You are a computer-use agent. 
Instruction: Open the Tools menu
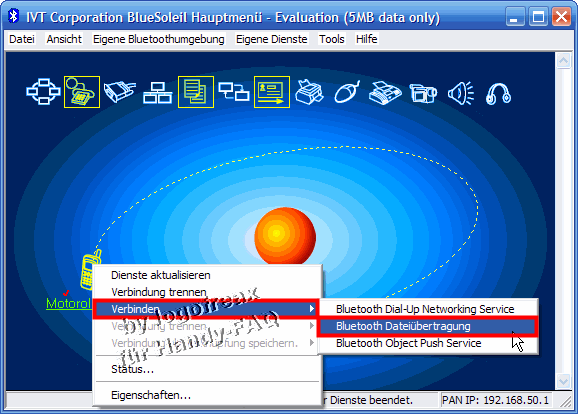tap(331, 39)
